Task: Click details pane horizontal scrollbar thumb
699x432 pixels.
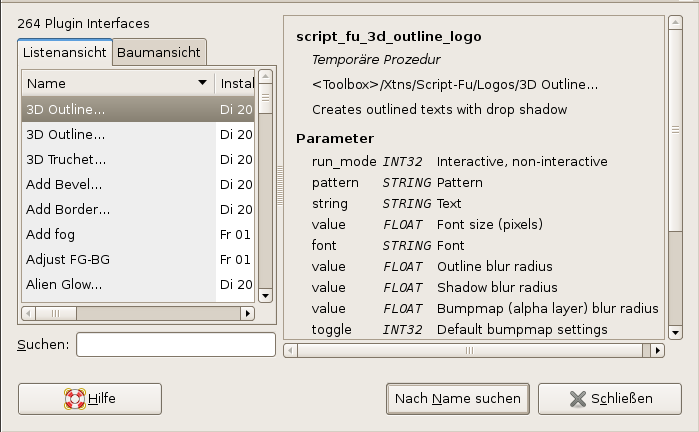Action: tap(470, 350)
